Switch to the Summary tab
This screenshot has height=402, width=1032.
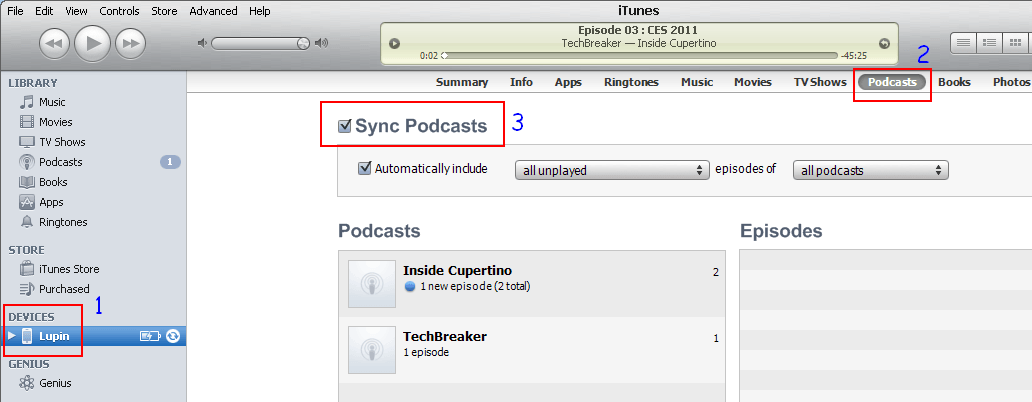(x=461, y=82)
